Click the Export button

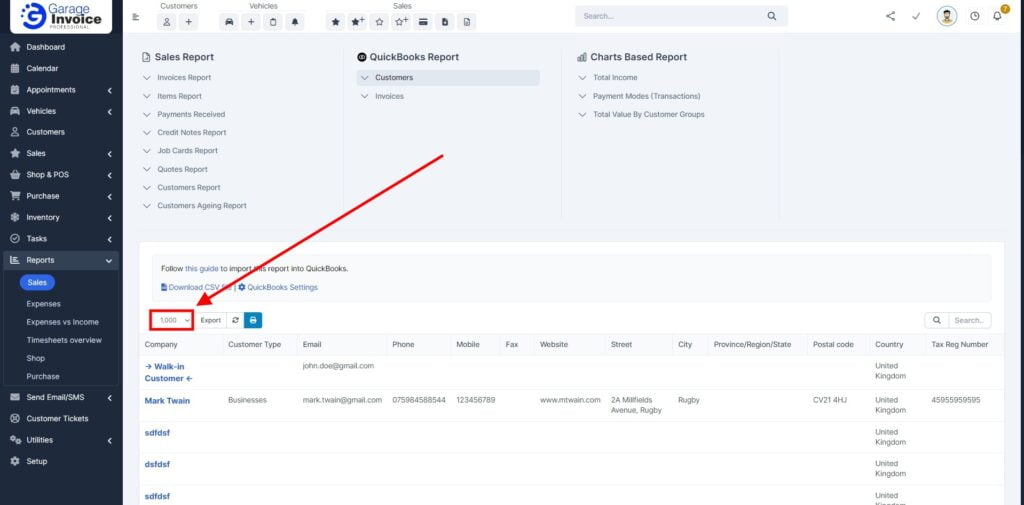click(x=210, y=320)
